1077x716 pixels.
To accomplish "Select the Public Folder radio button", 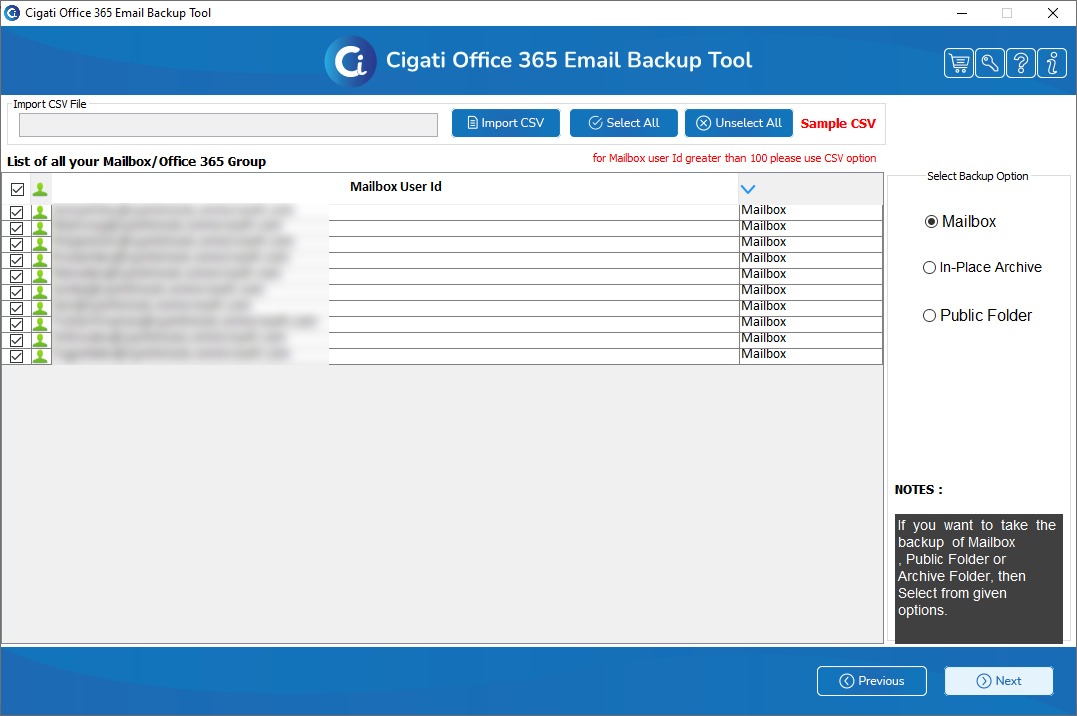I will tap(929, 315).
